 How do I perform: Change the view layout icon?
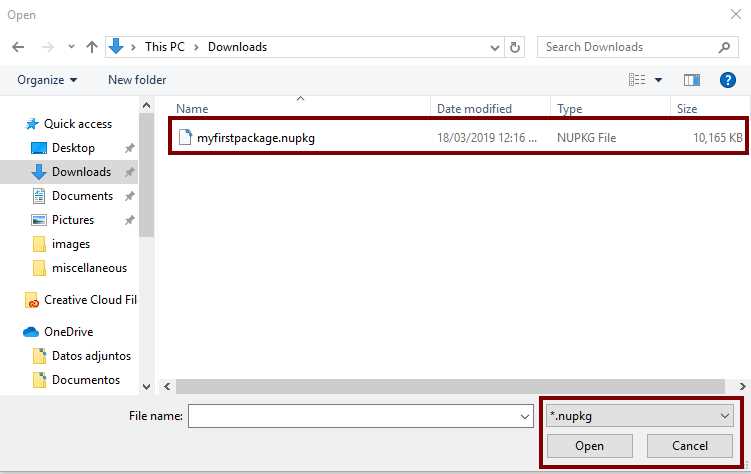pos(637,80)
